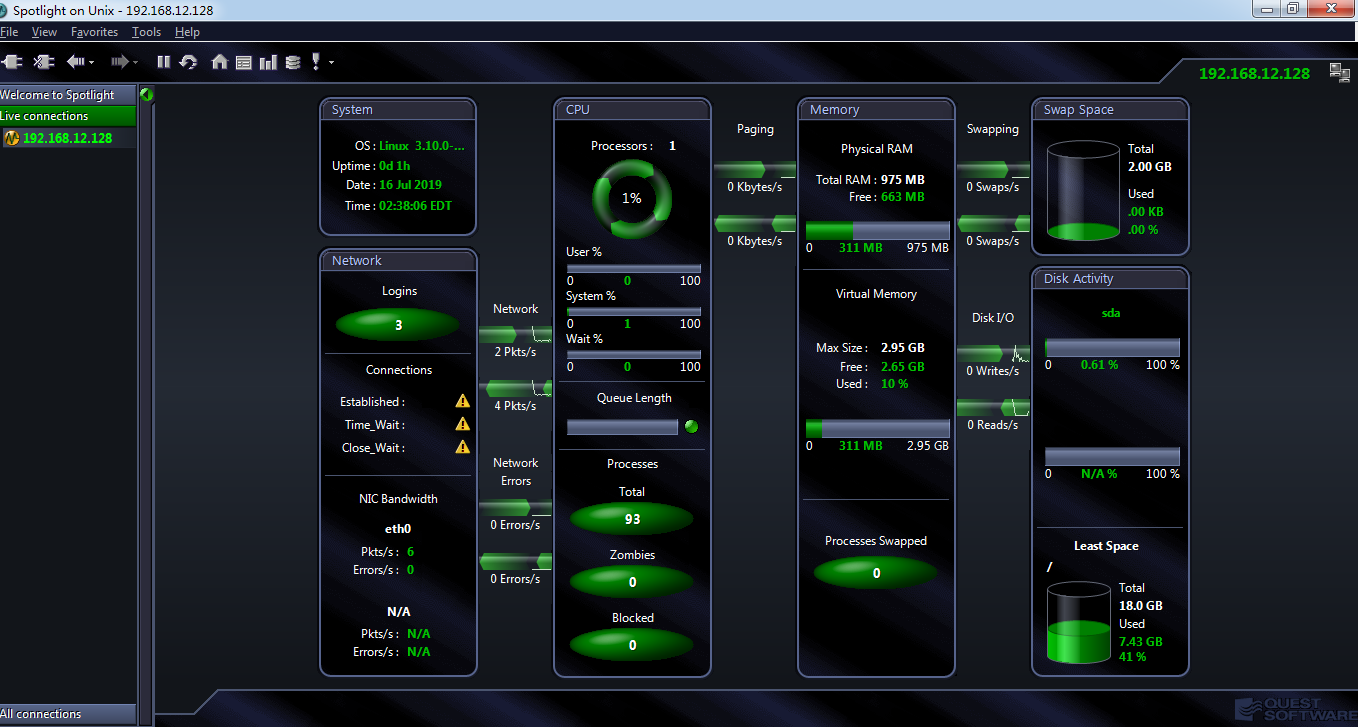Open the Back navigation history dropdown arrow

pos(92,63)
